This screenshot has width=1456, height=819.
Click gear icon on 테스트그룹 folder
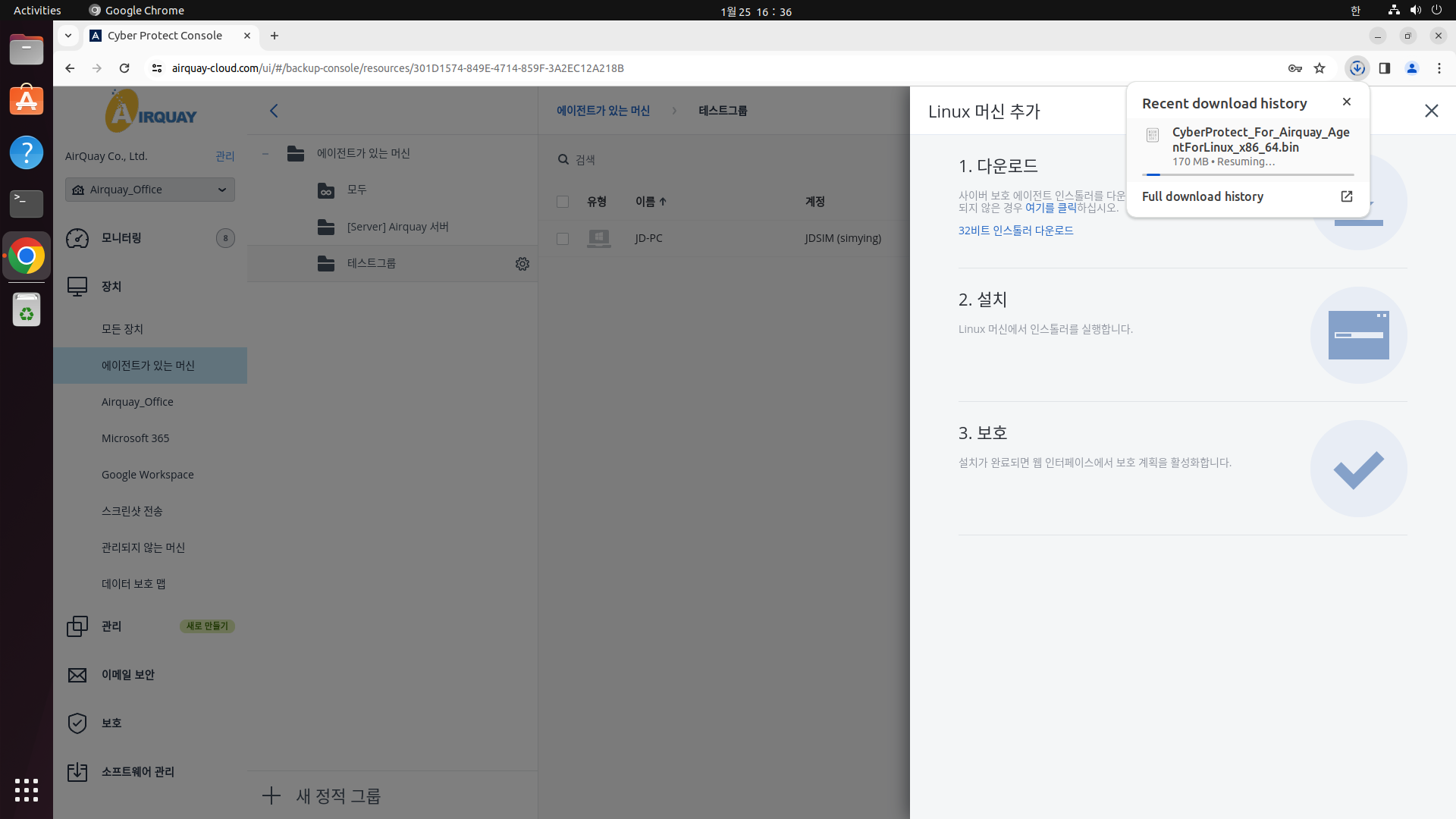click(x=522, y=264)
